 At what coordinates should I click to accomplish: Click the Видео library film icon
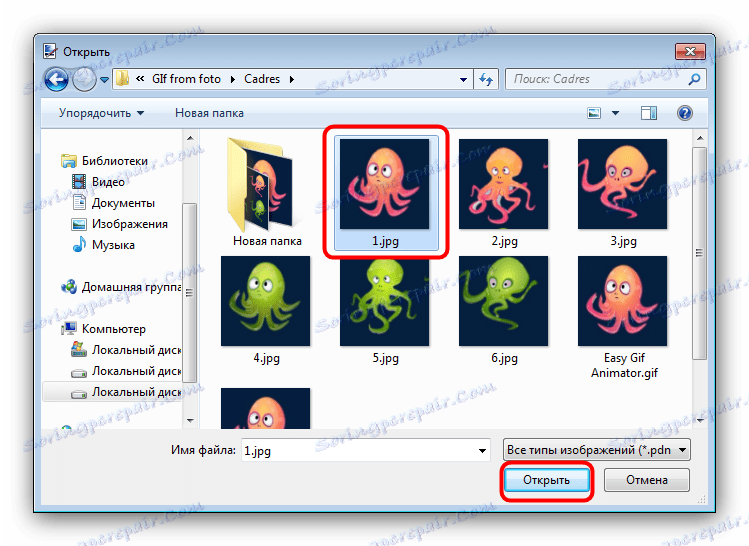79,182
